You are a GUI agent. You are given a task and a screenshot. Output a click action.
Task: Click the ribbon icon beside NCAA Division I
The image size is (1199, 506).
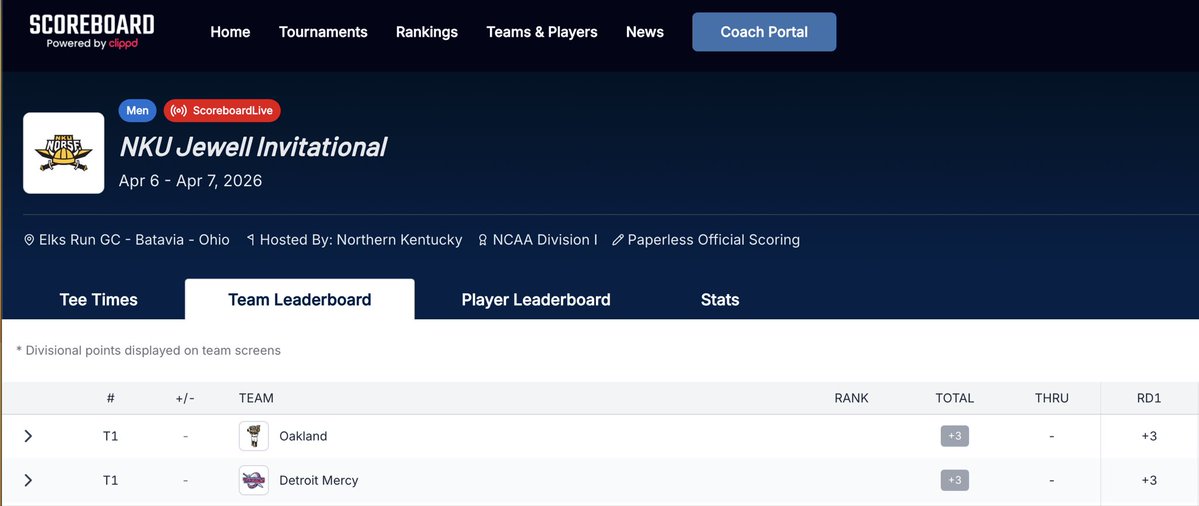tap(483, 240)
